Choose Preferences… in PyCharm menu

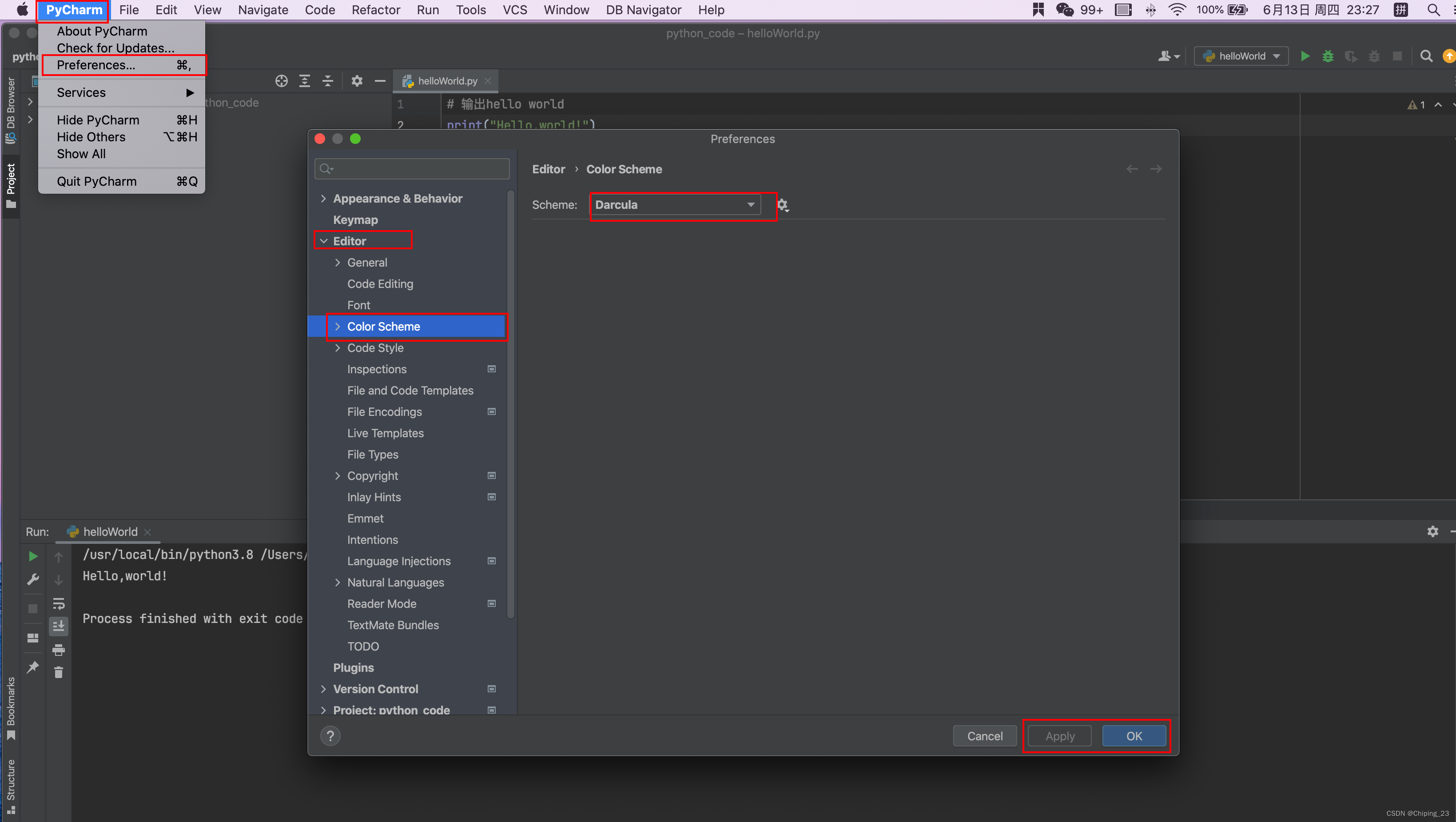click(x=122, y=65)
